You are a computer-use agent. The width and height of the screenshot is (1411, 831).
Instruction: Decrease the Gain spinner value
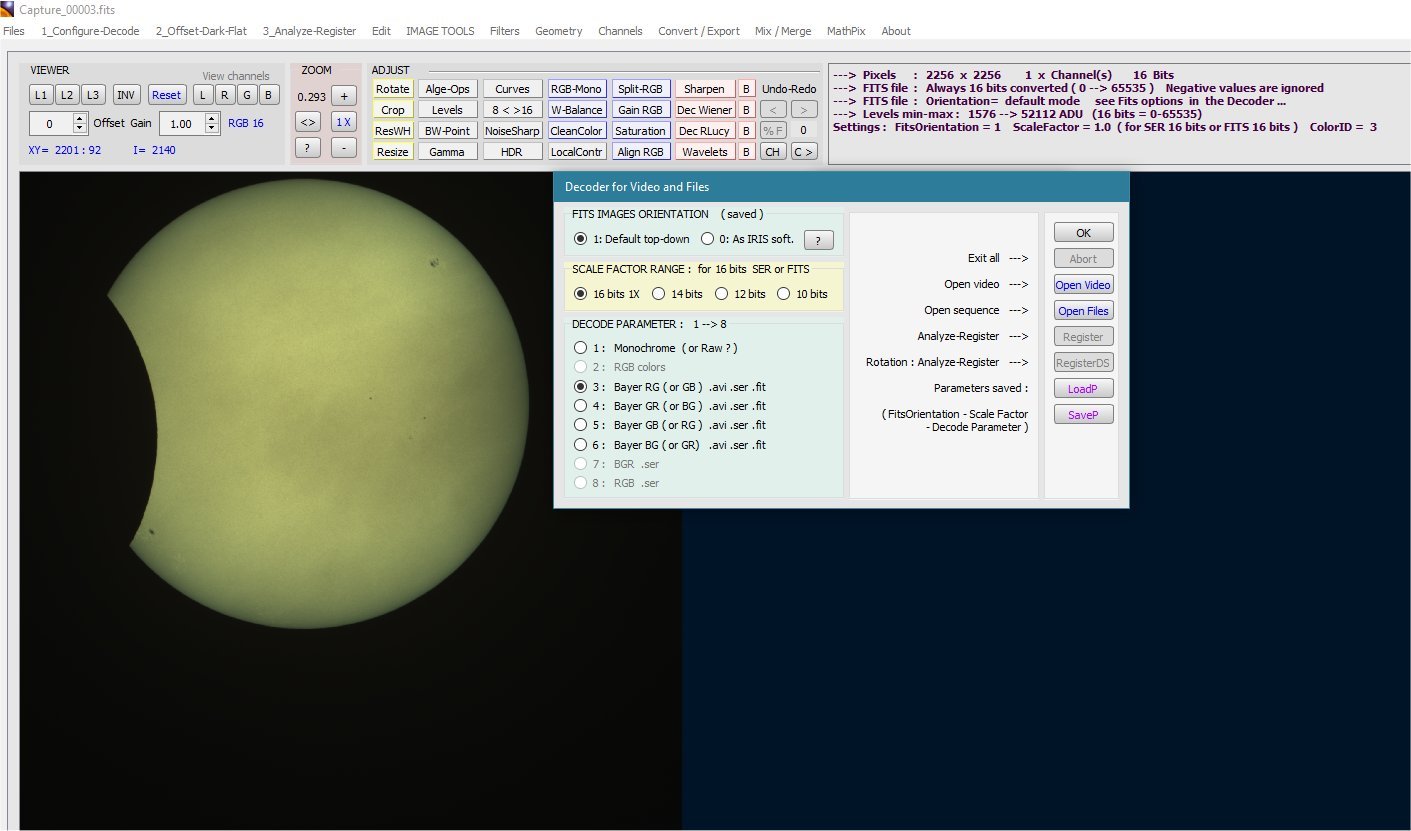(211, 128)
